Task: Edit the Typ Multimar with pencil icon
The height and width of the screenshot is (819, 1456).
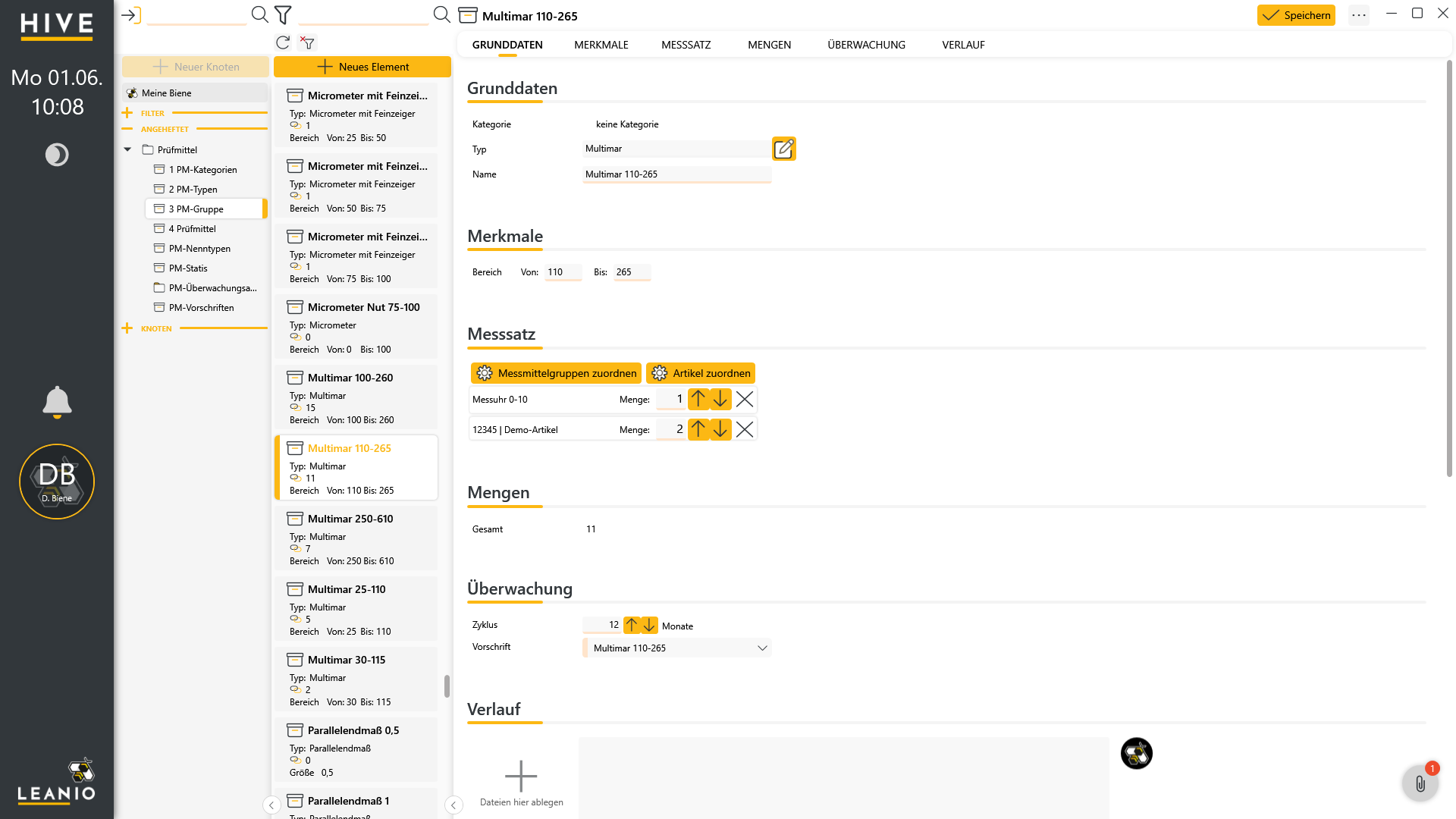Action: (783, 149)
